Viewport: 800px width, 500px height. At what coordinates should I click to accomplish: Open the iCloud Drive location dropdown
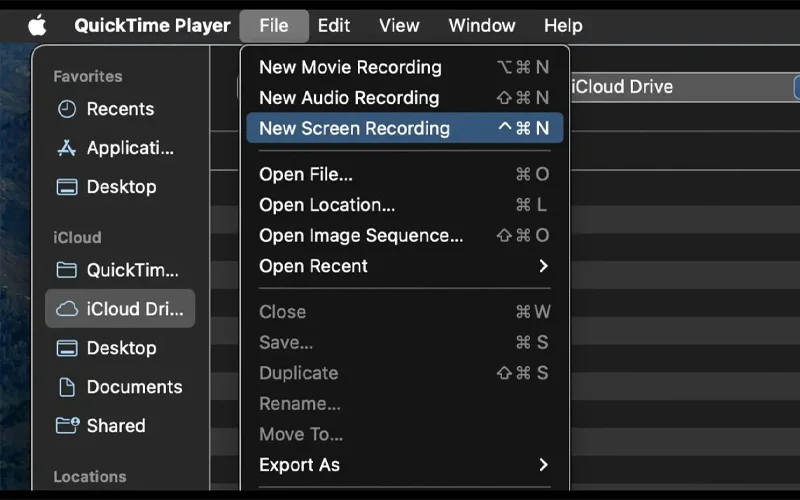684,87
